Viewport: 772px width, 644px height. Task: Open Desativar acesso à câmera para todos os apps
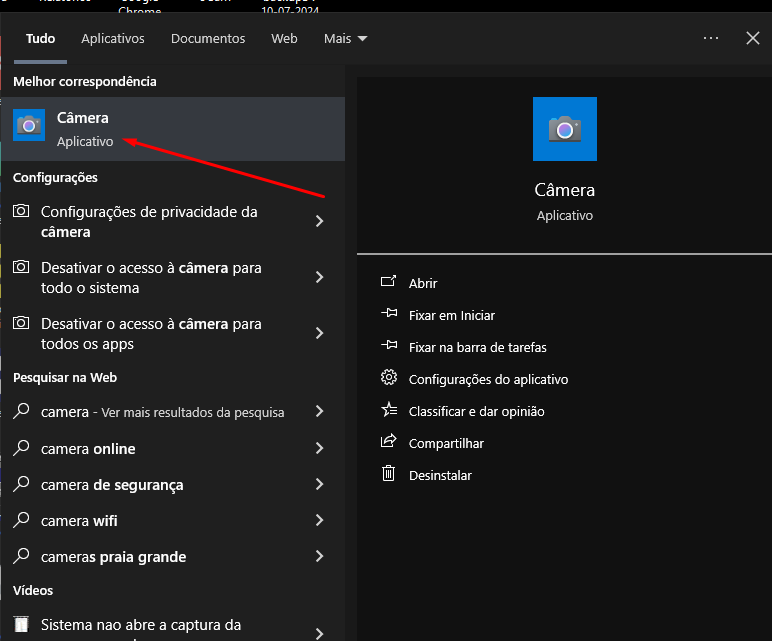(150, 334)
